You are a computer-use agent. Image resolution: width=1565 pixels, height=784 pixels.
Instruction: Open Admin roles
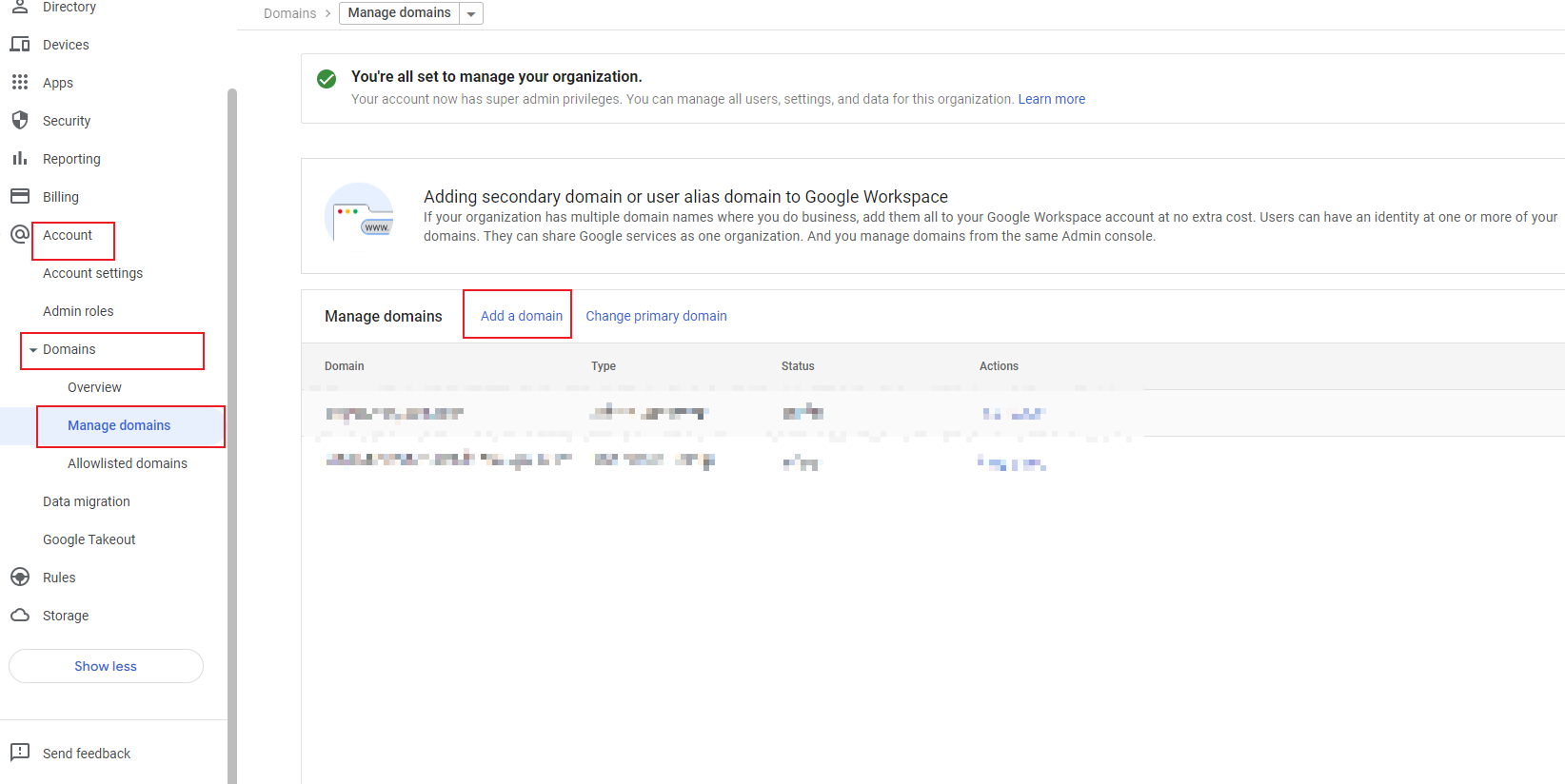click(78, 311)
